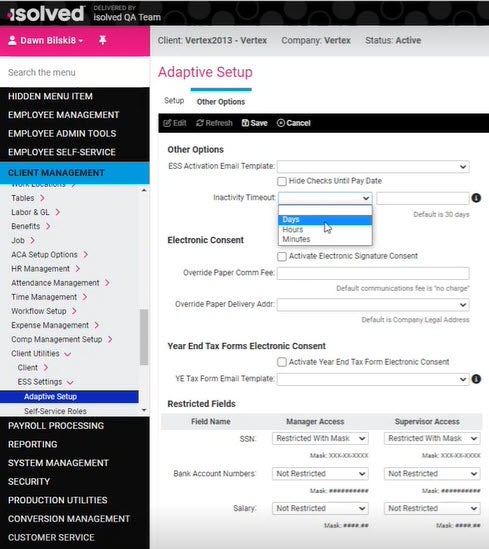This screenshot has height=549, width=489.
Task: Open SSN Manager Access dropdown
Action: pyautogui.click(x=320, y=438)
